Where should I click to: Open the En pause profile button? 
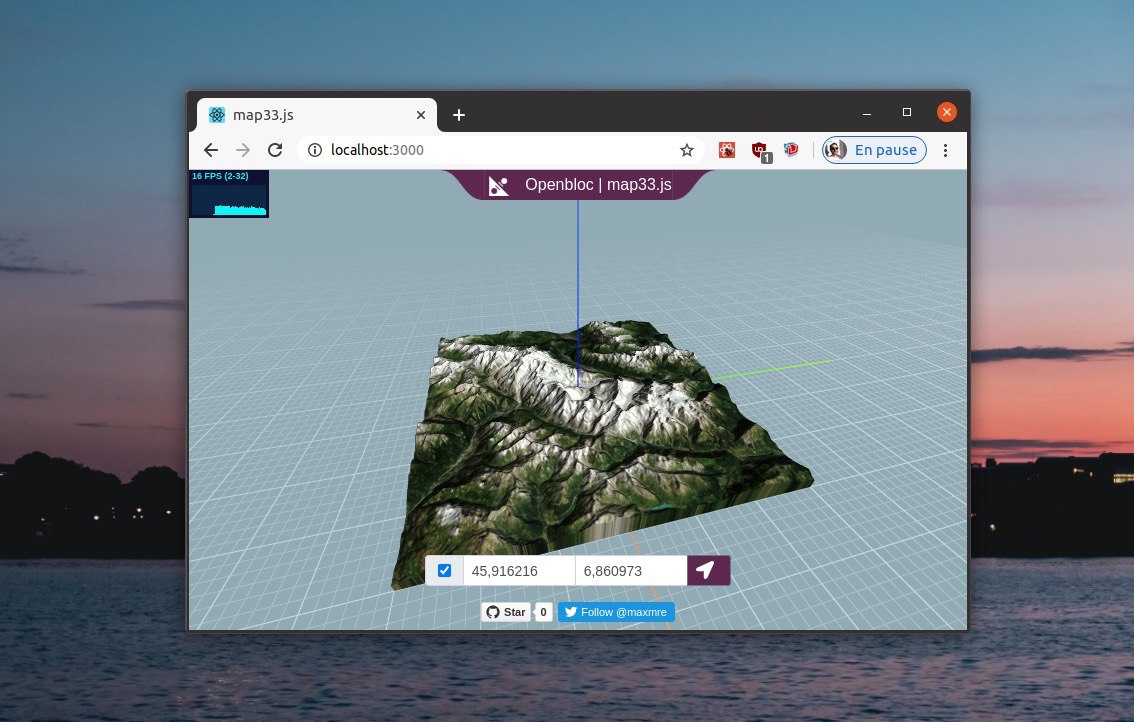point(874,150)
